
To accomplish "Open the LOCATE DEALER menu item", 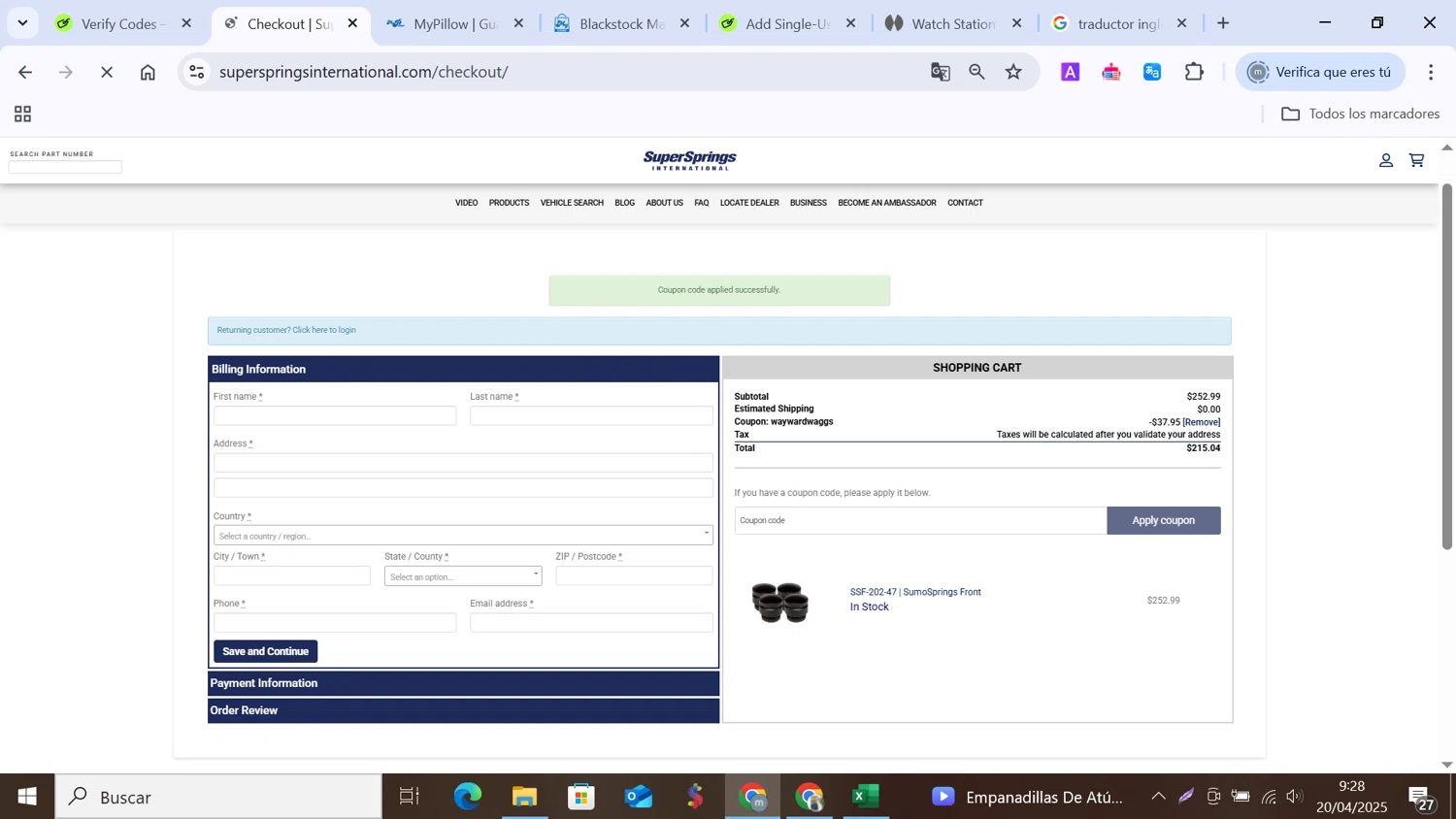I will 749,203.
